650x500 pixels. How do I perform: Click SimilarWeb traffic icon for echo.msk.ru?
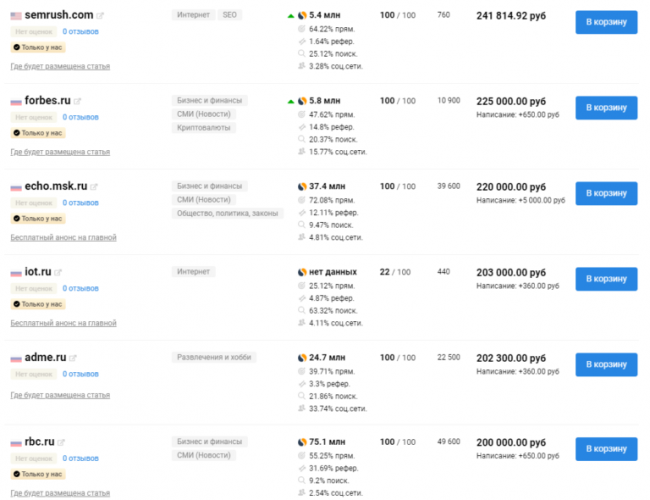point(302,186)
